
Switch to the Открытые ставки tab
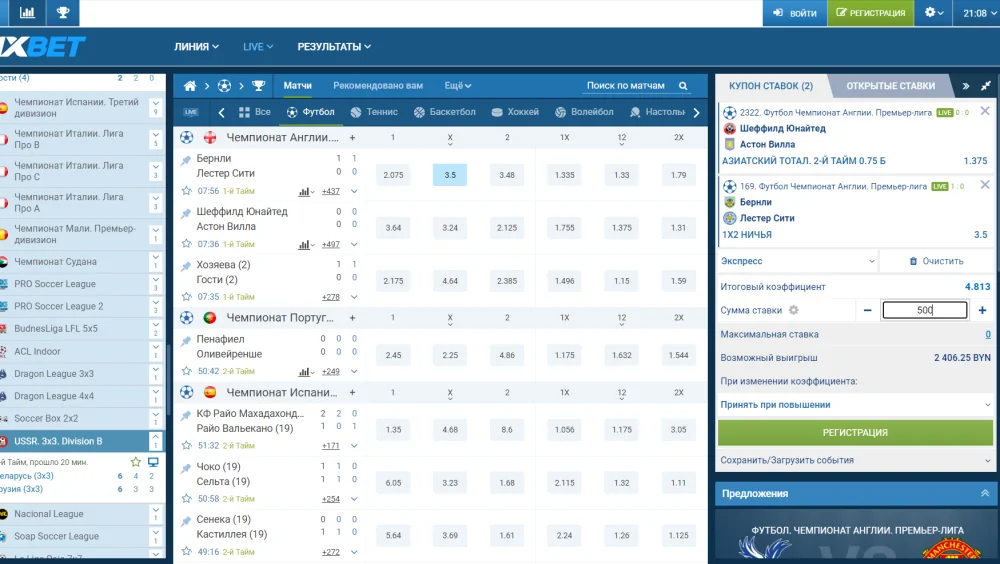tap(890, 86)
